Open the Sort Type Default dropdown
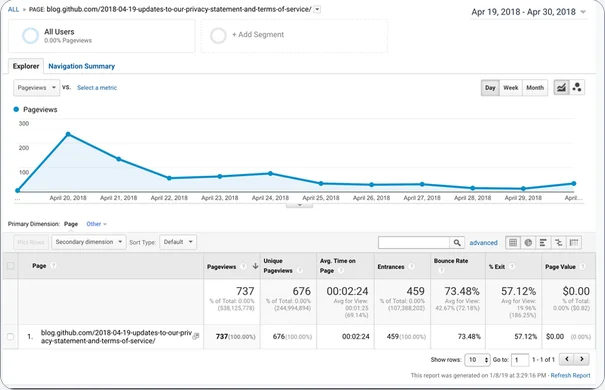Viewport: 605px width, 390px height. click(178, 242)
